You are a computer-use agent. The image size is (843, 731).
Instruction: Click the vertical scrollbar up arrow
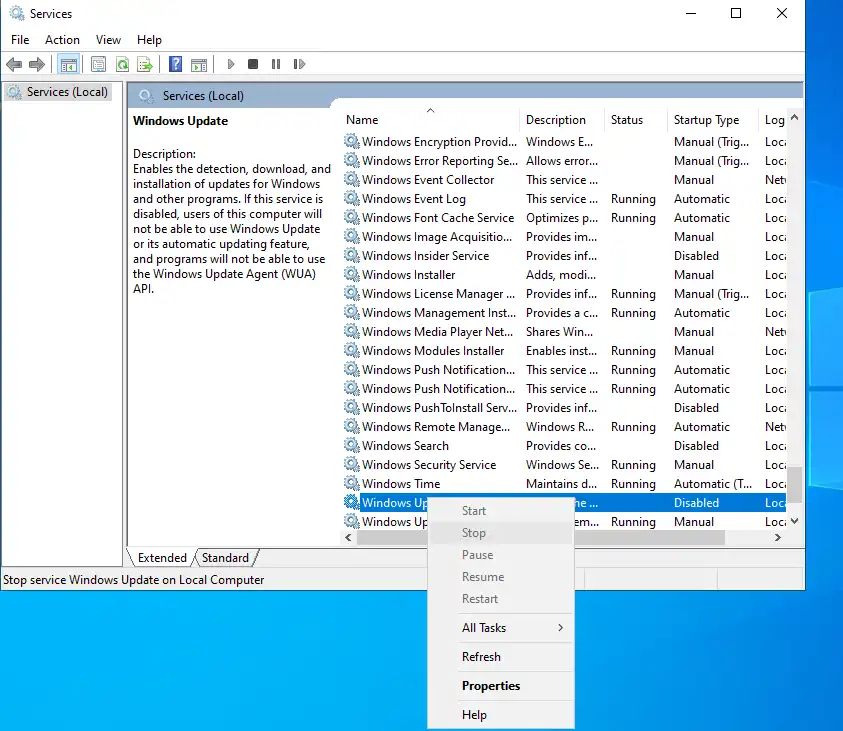(x=795, y=117)
